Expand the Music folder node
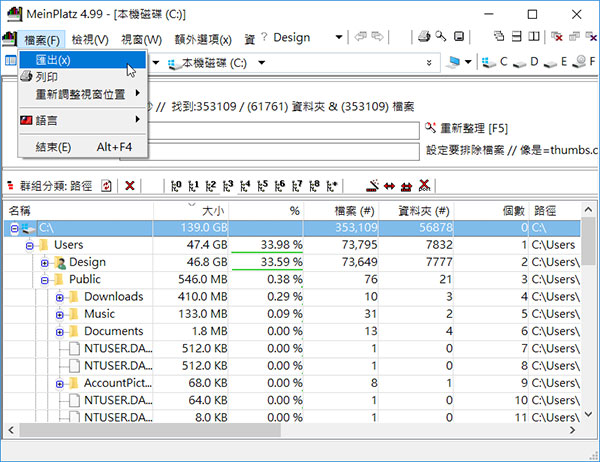The image size is (600, 462). pyautogui.click(x=60, y=315)
